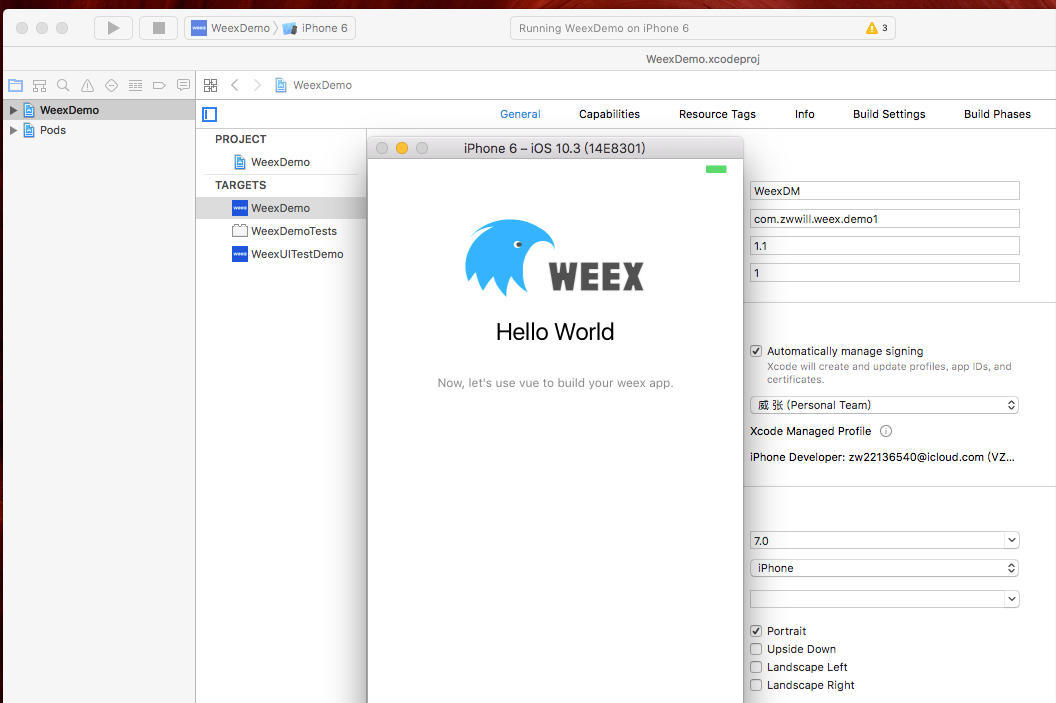Open the iPhone devices dropdown

pos(884,568)
